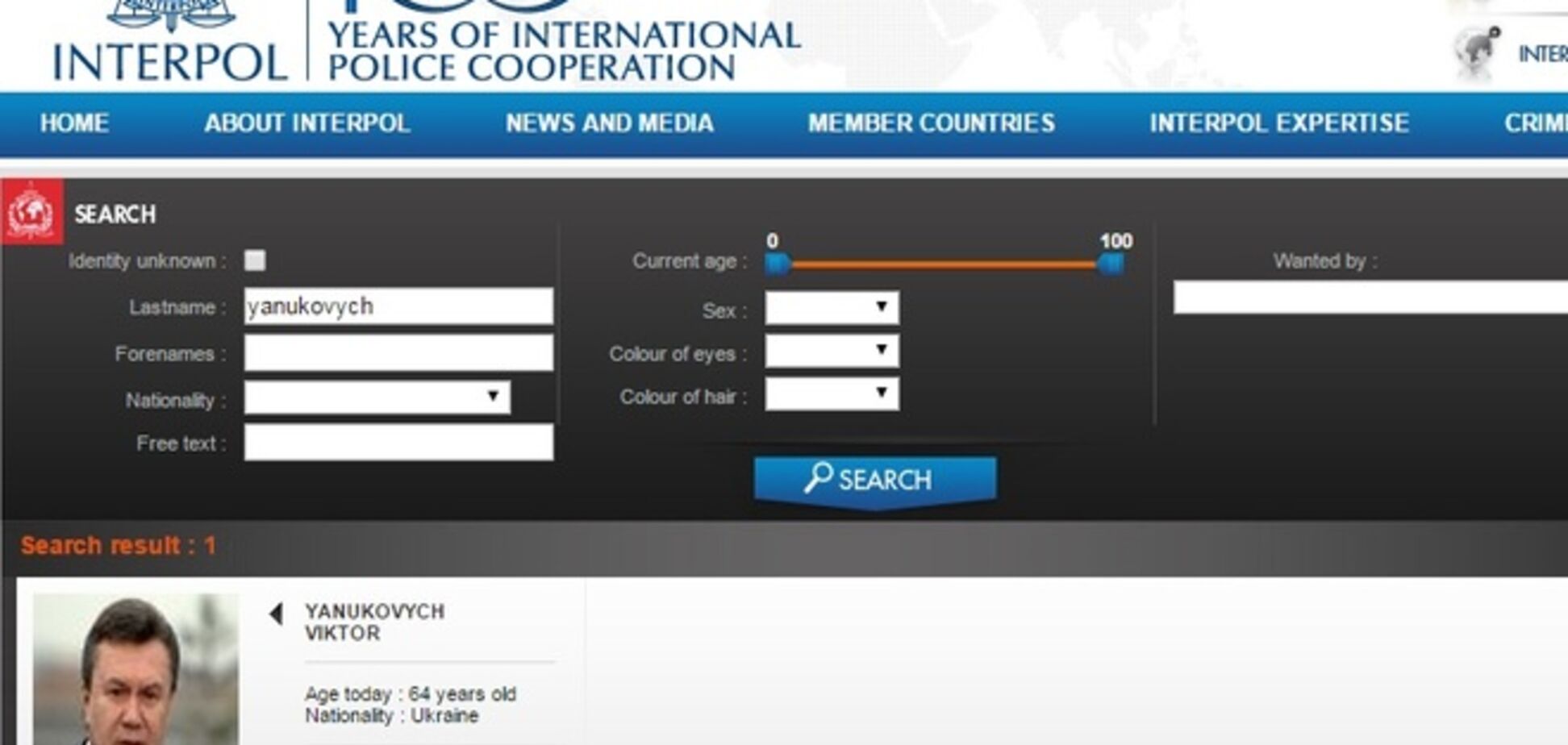The width and height of the screenshot is (1568, 745).
Task: Click the maximum age slider handle at 100
Action: pos(1111,264)
